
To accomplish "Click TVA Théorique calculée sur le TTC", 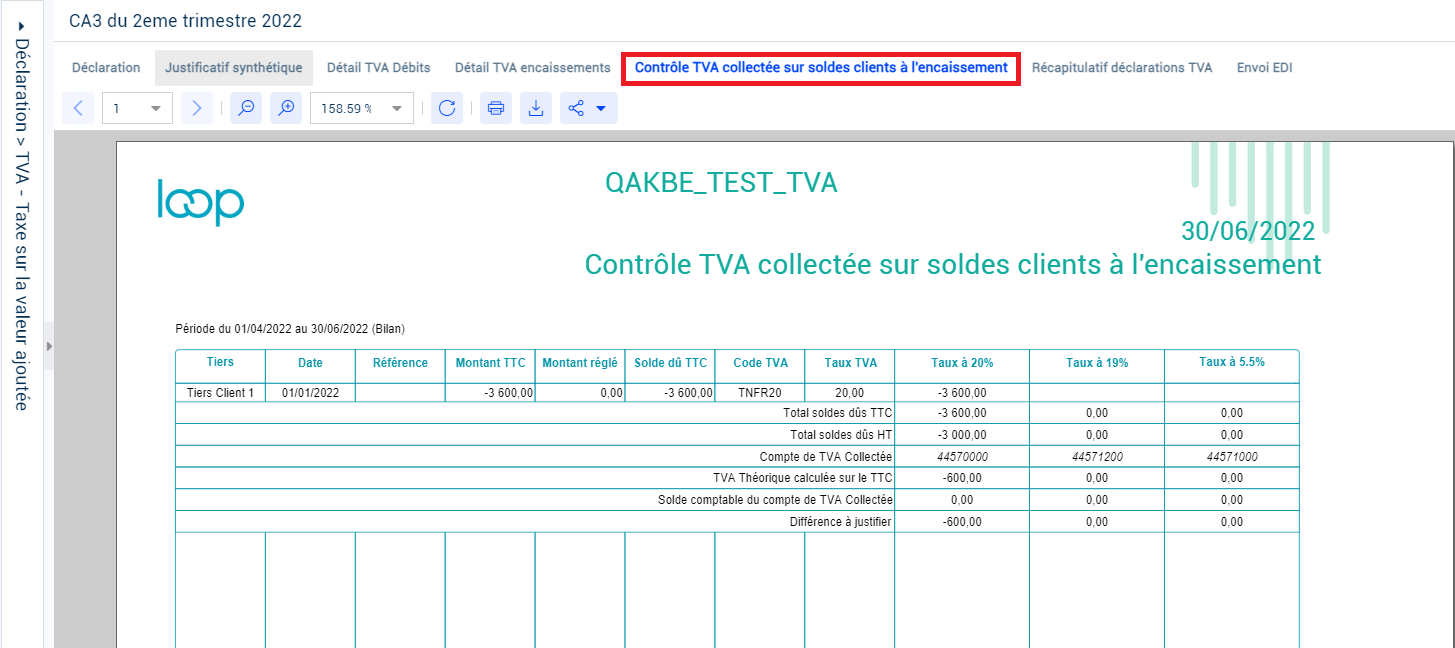I will pyautogui.click(x=803, y=478).
